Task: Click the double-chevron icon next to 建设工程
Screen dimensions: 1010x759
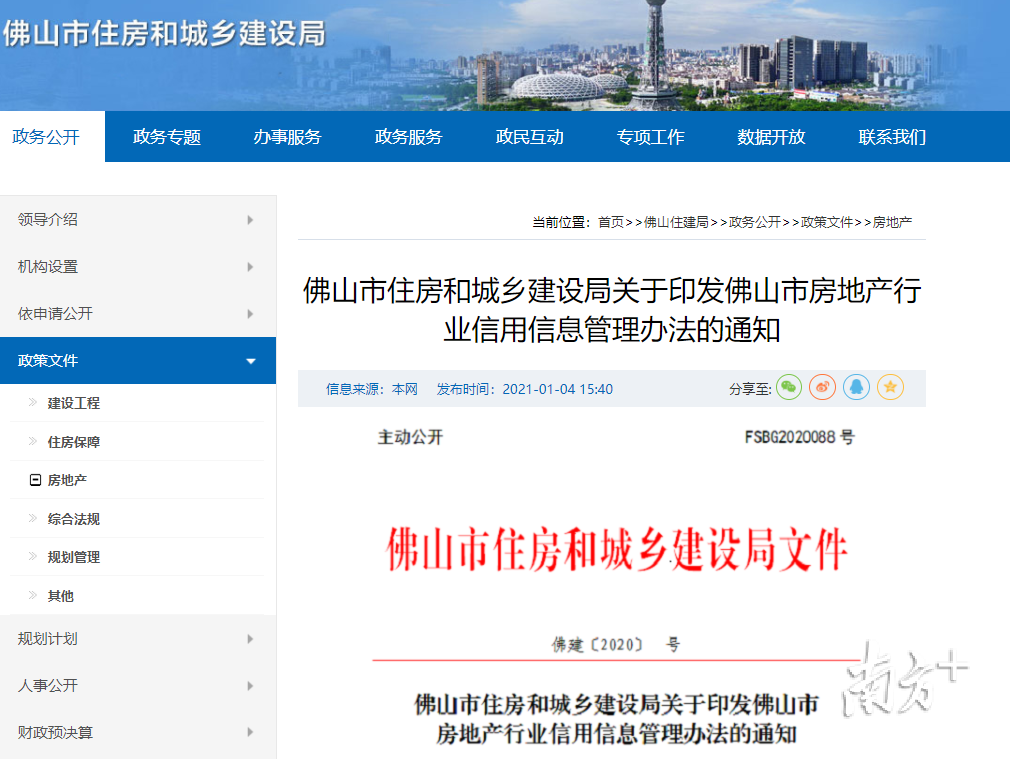Action: pos(34,403)
